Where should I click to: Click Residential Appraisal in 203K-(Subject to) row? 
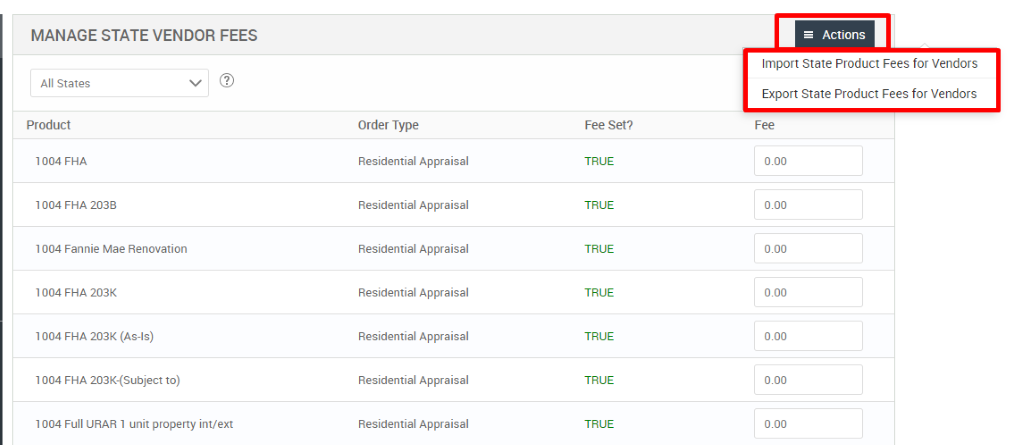coord(413,380)
